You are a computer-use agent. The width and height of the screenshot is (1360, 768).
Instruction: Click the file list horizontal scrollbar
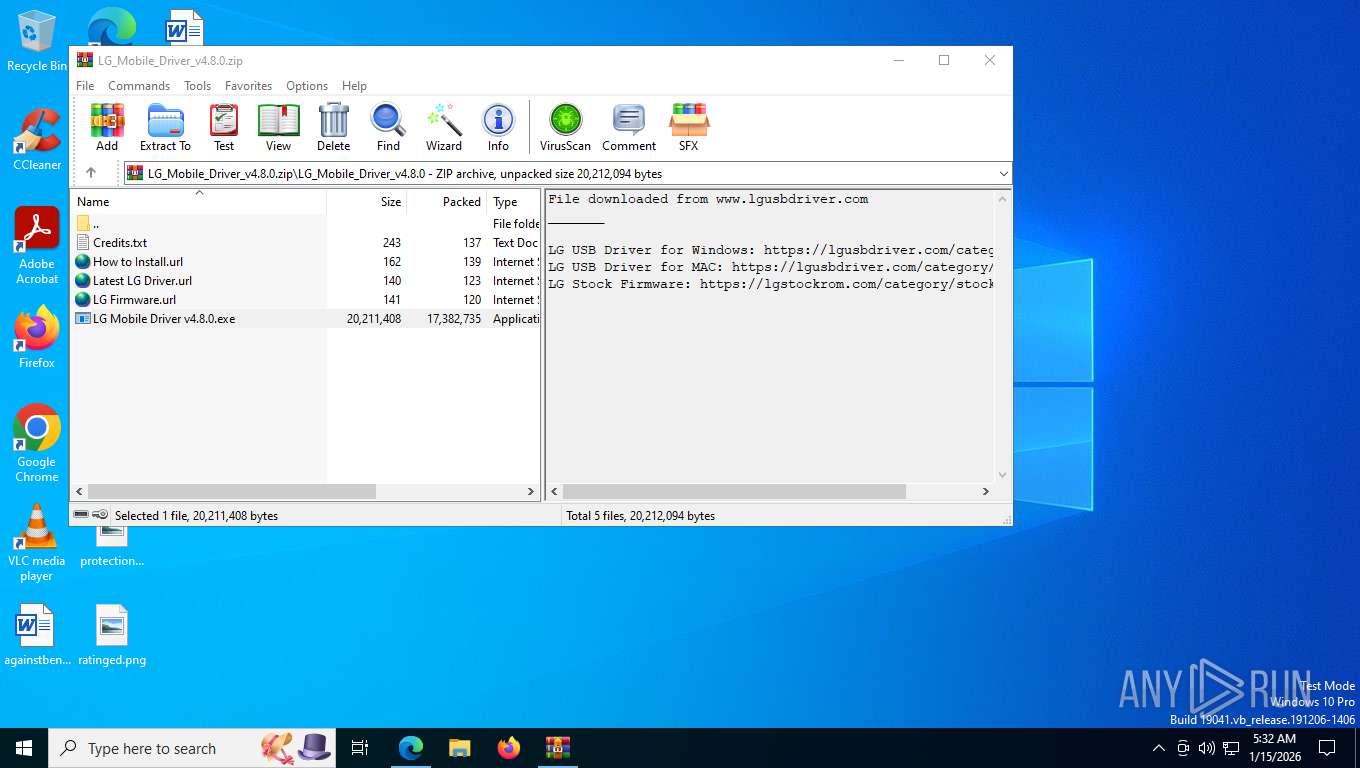tap(232, 492)
